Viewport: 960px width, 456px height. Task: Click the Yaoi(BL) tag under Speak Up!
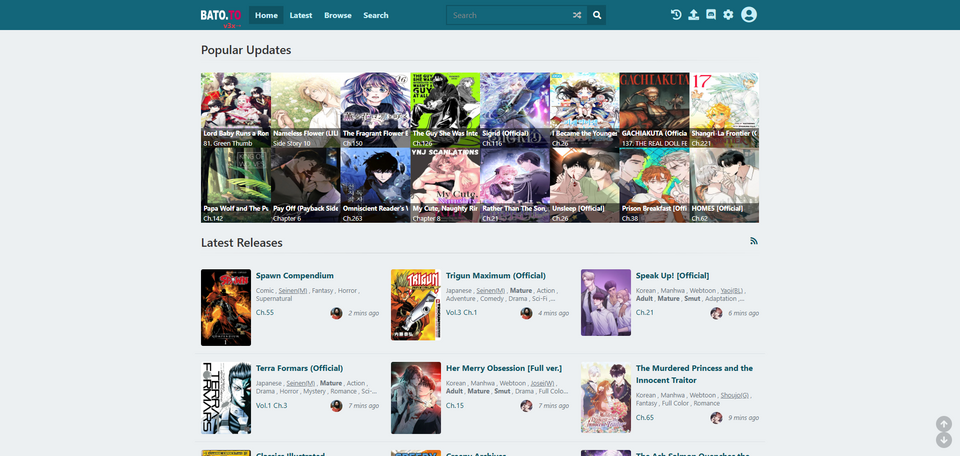pyautogui.click(x=733, y=291)
